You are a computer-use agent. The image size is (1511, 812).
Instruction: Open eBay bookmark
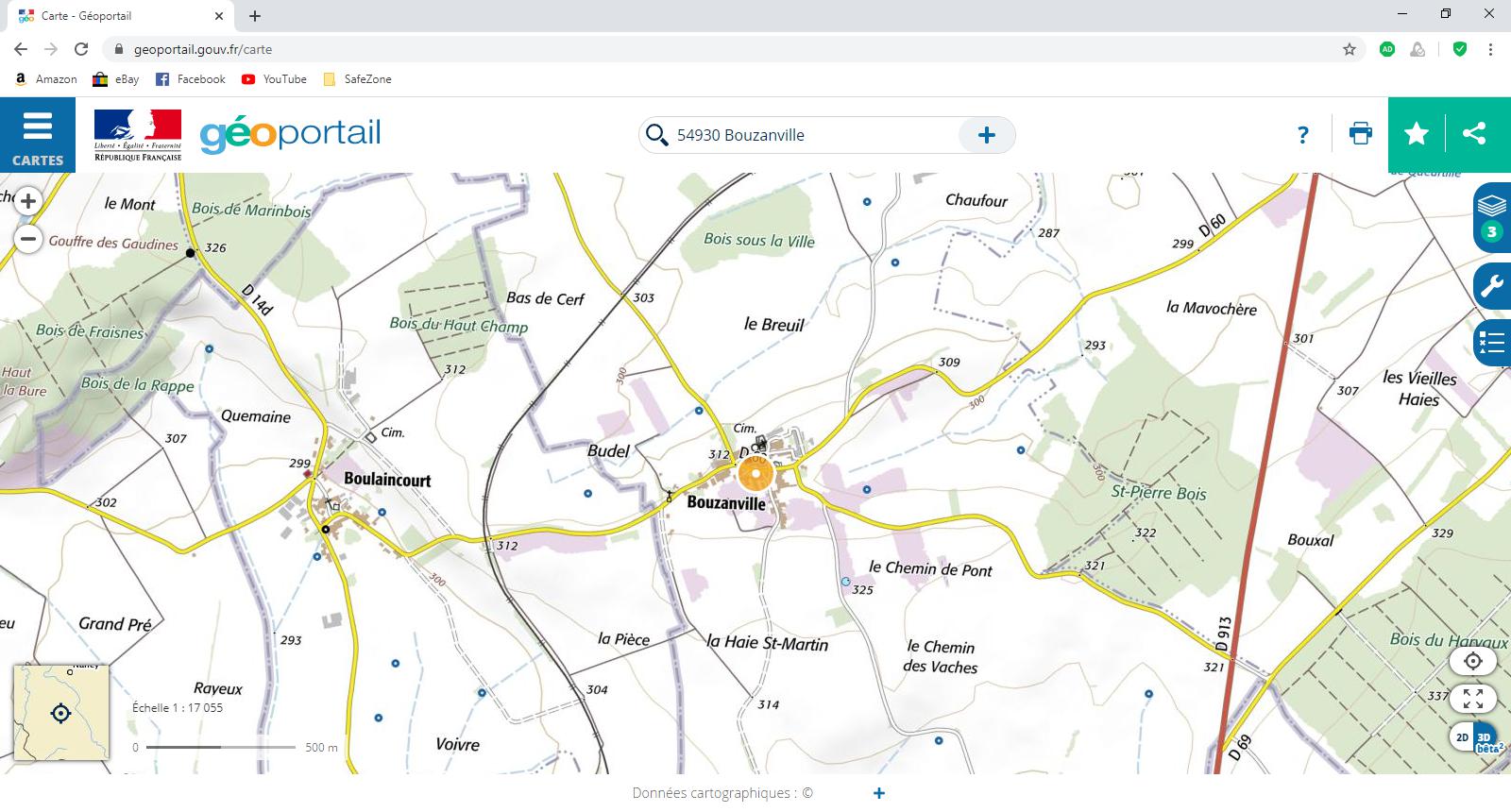(115, 79)
